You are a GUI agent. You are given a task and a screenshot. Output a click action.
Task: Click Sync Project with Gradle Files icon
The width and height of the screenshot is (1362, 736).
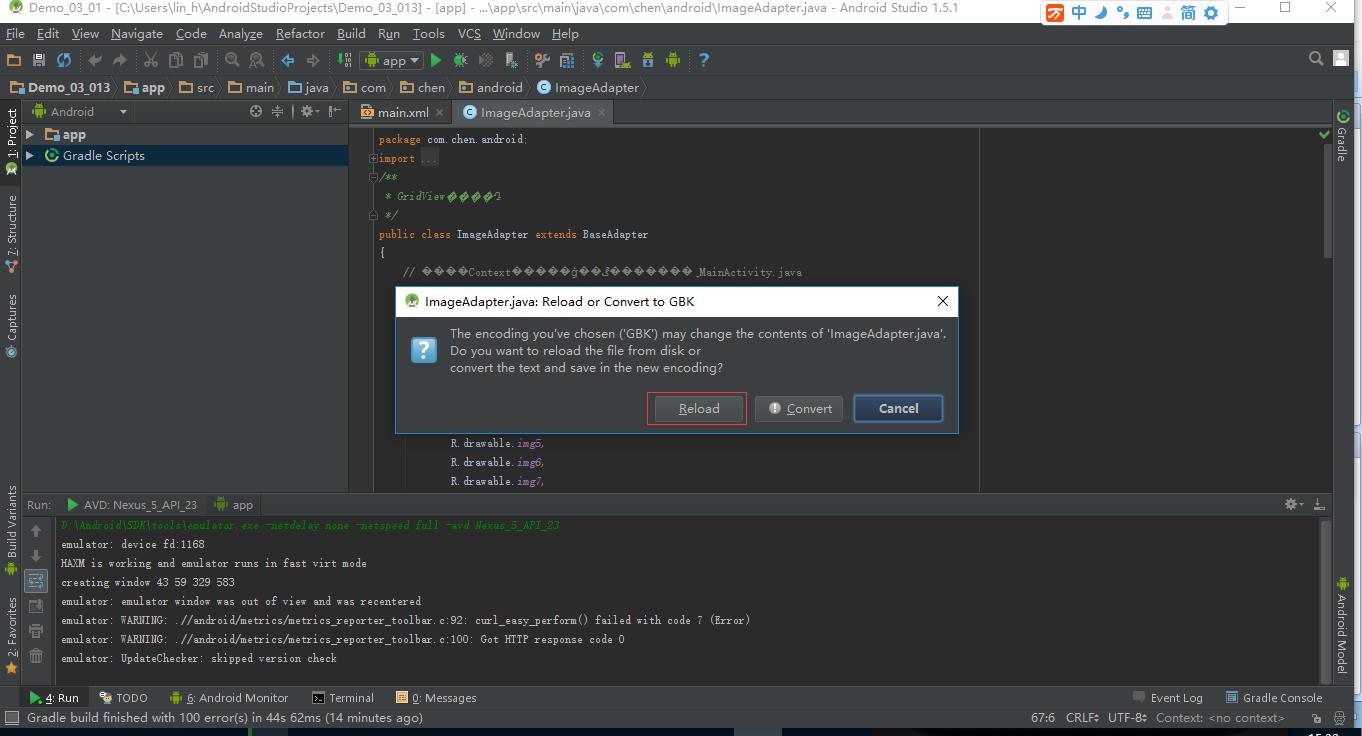[x=598, y=60]
